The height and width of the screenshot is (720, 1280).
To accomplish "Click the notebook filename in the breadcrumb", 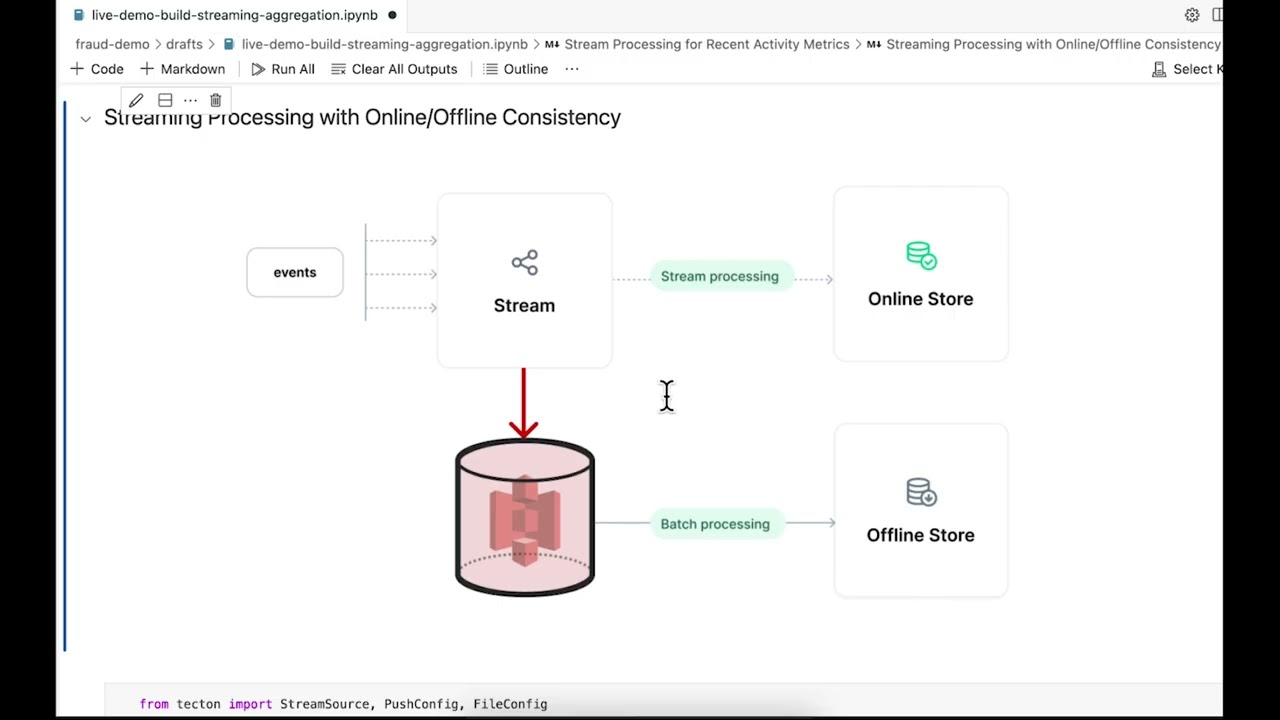I will pyautogui.click(x=384, y=44).
